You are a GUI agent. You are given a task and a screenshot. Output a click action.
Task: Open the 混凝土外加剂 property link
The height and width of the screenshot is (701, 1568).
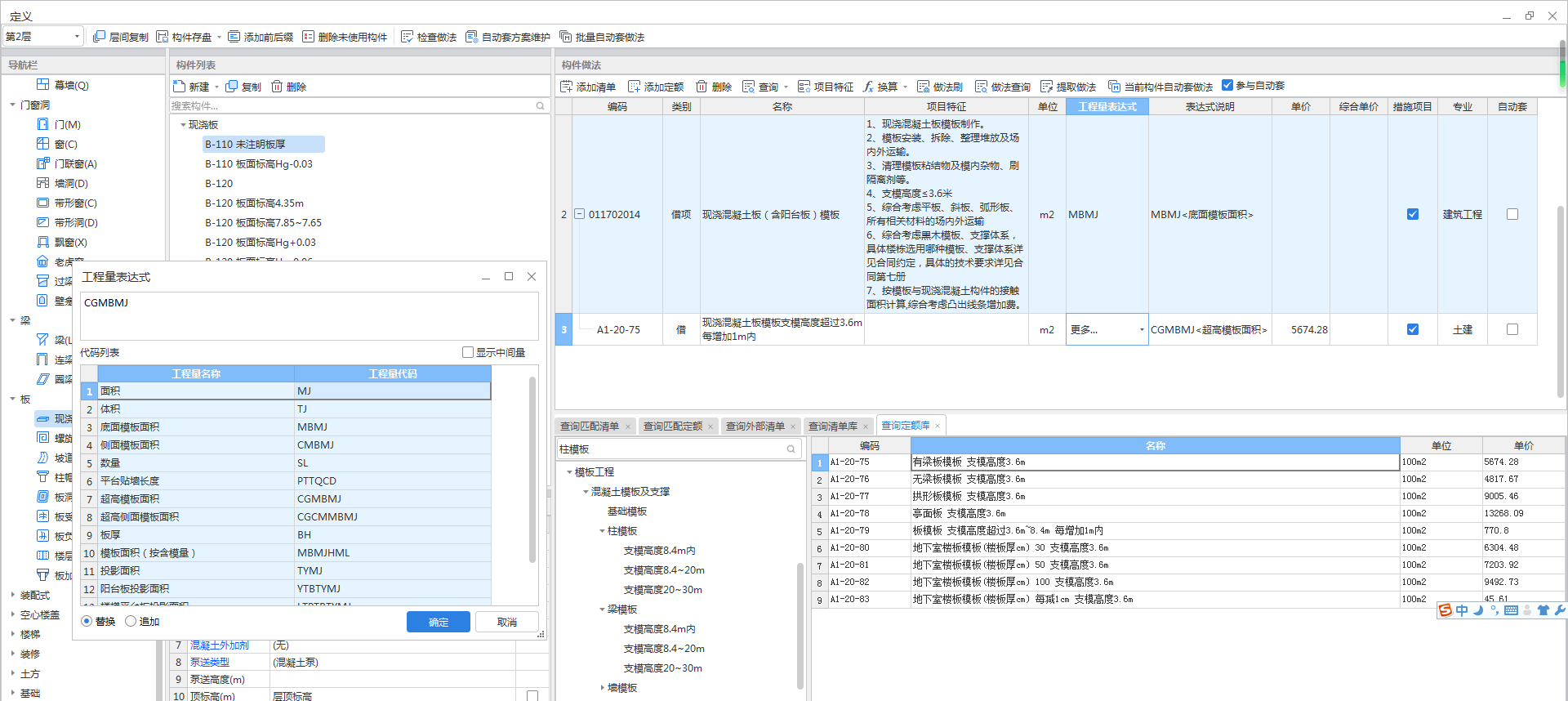point(220,645)
